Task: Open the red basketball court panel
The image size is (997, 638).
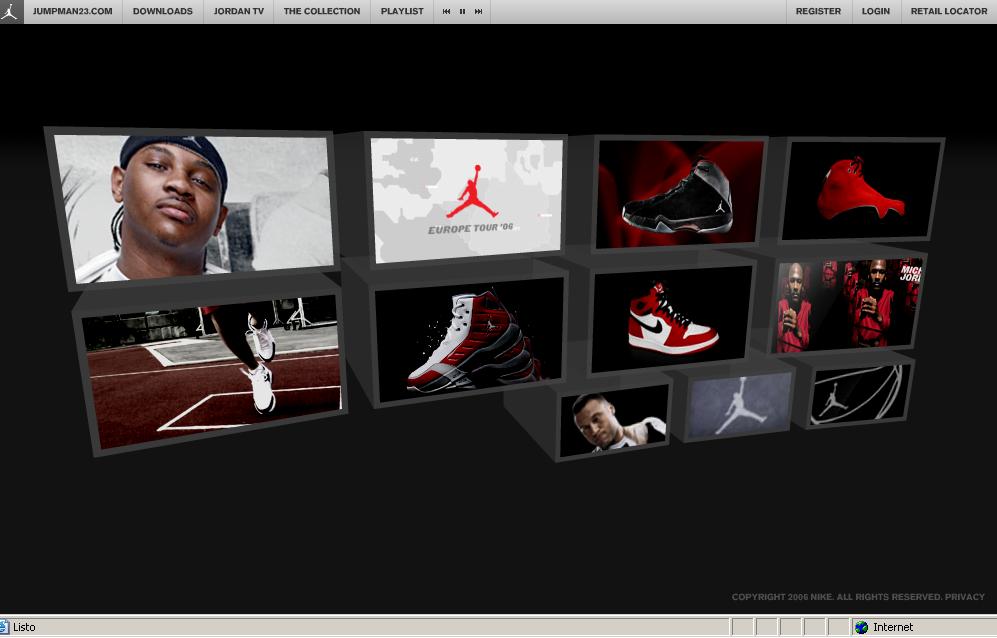Action: (214, 371)
